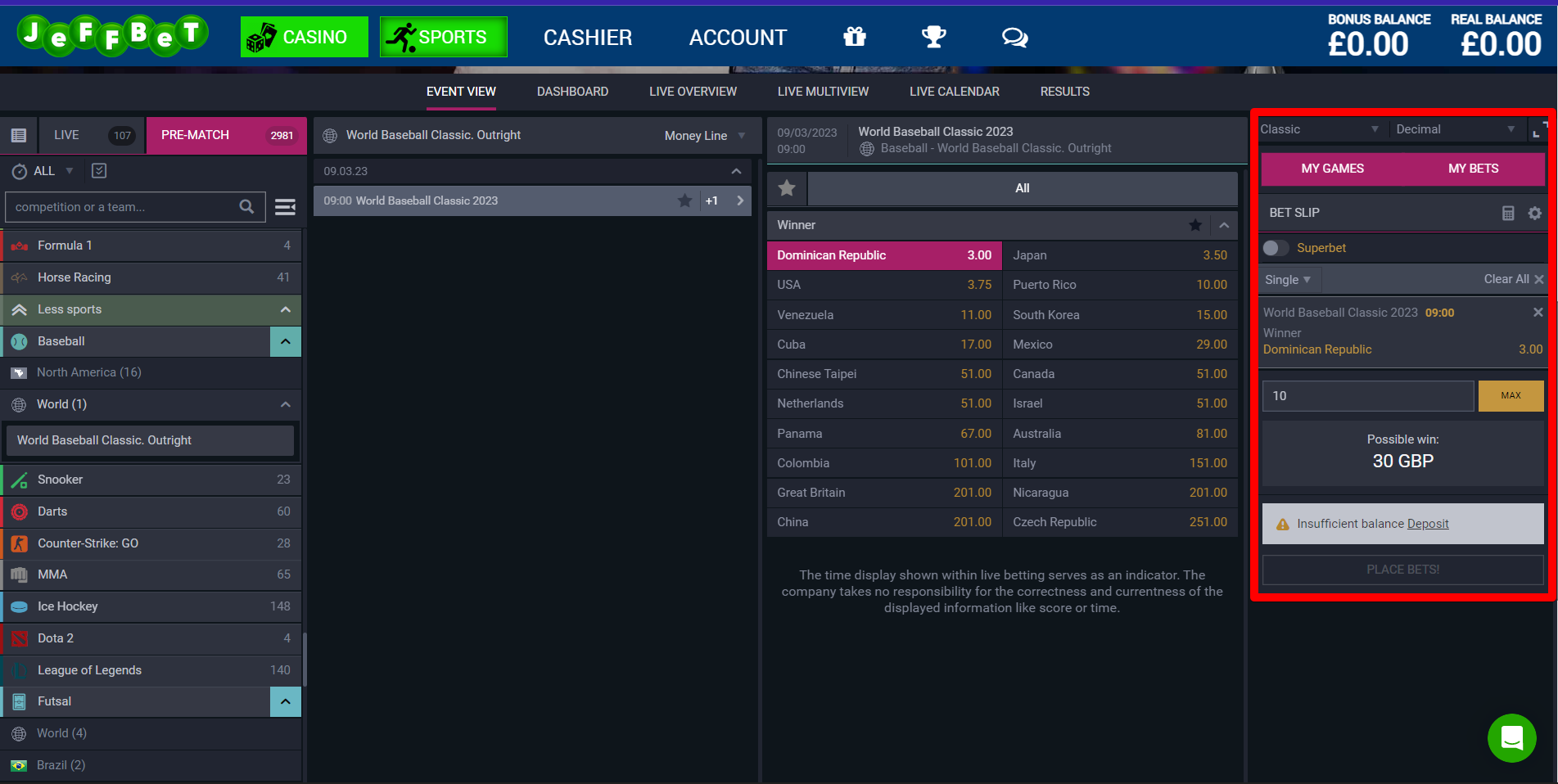Screen dimensions: 1558x784
Task: Open MY GAMES tab
Action: (1332, 169)
